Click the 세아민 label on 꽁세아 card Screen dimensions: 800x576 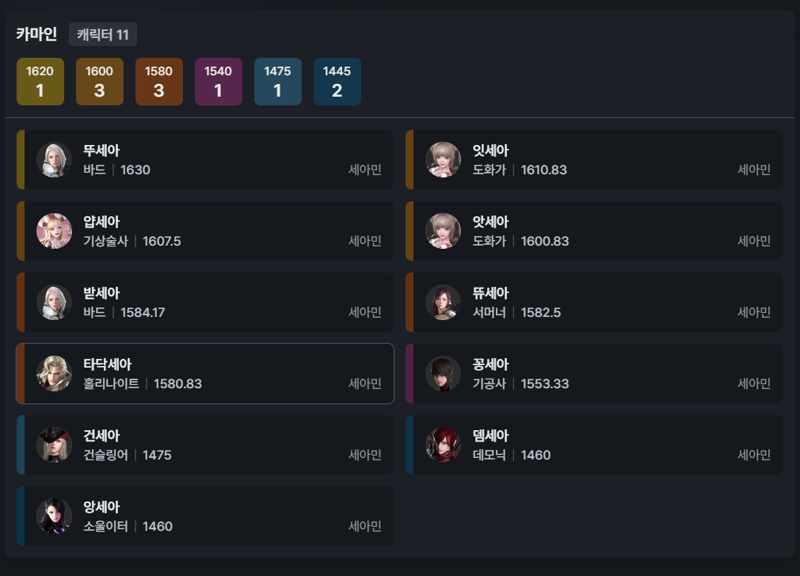point(754,384)
